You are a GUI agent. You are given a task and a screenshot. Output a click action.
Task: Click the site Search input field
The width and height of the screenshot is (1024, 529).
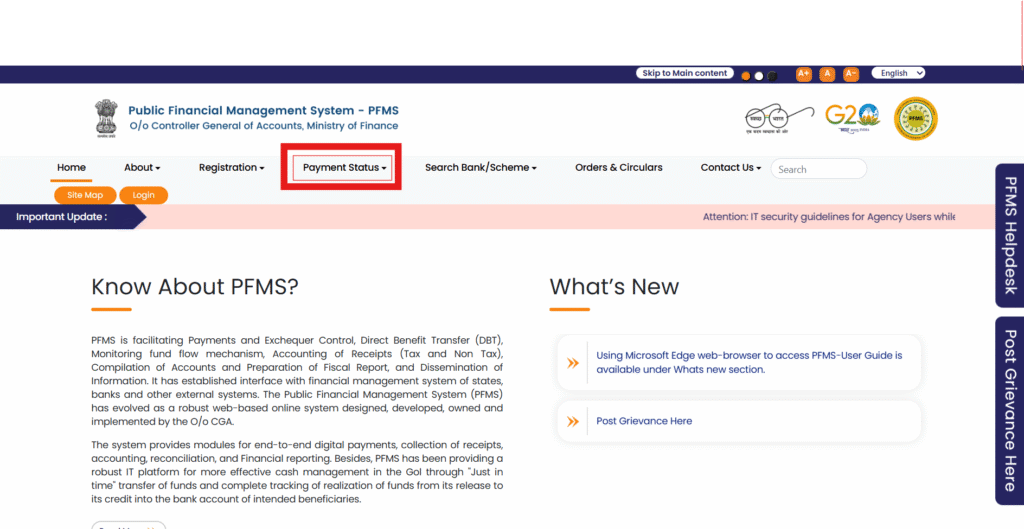818,169
